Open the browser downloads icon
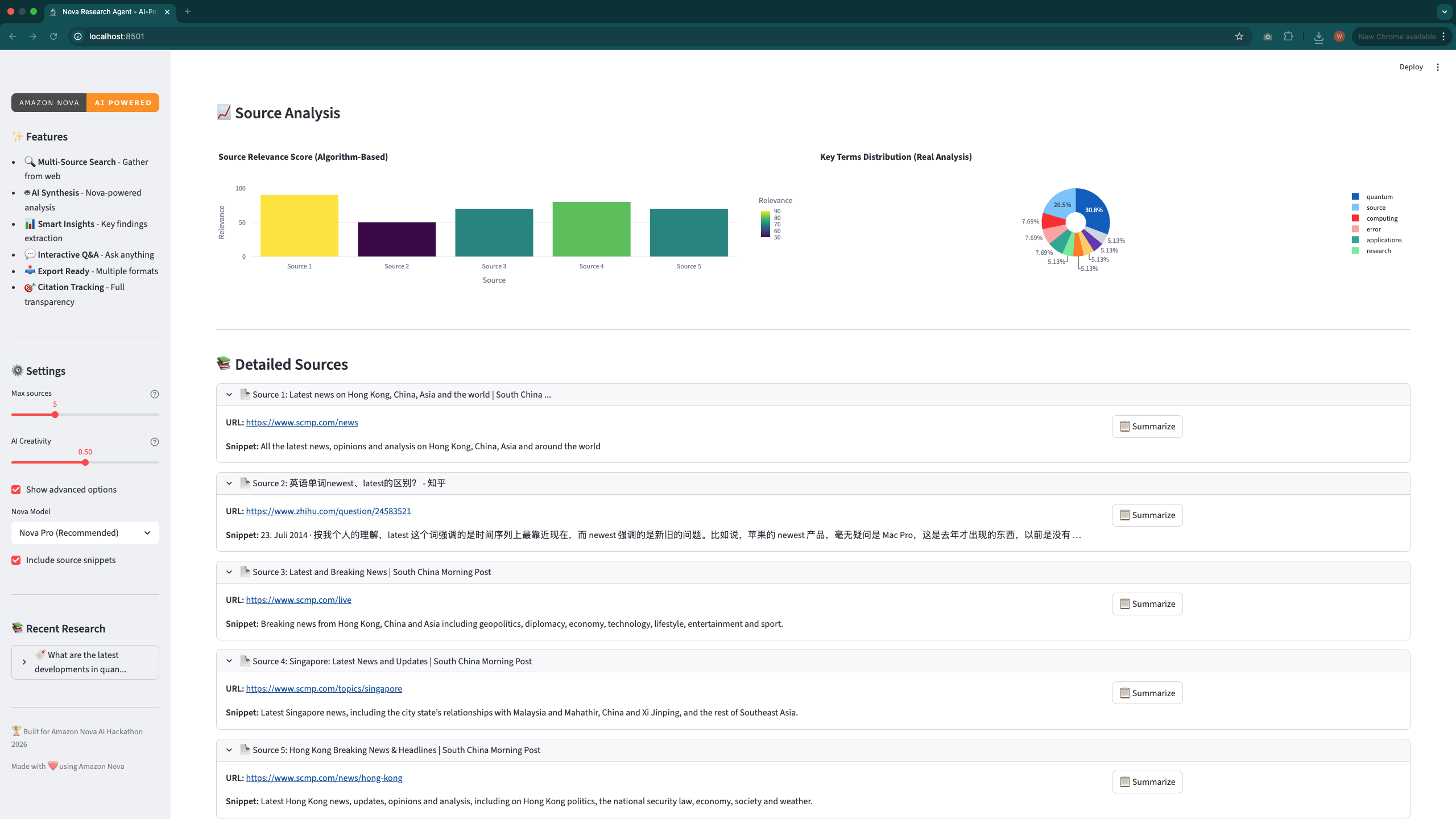 tap(1318, 37)
